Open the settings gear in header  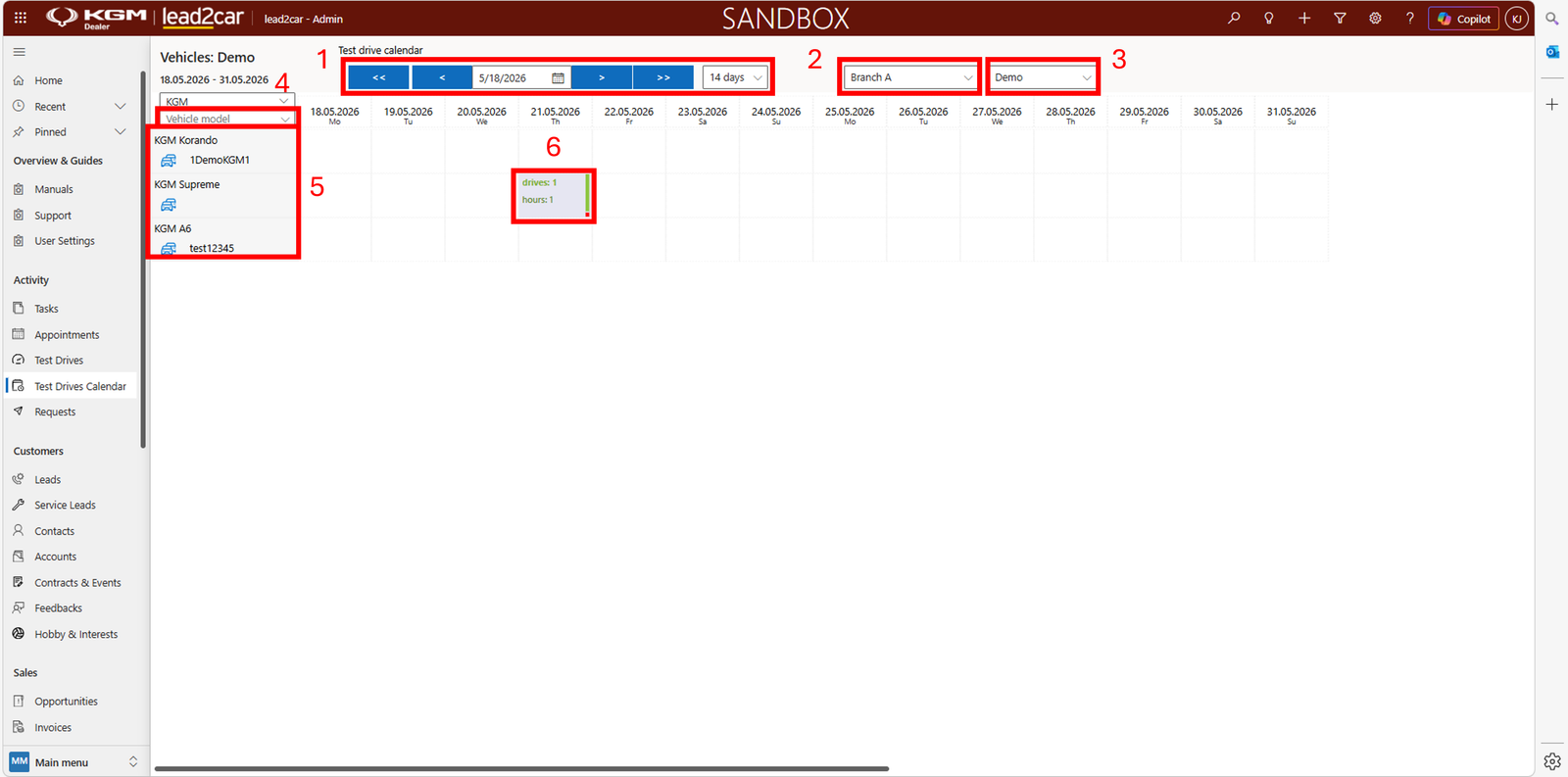click(x=1375, y=18)
